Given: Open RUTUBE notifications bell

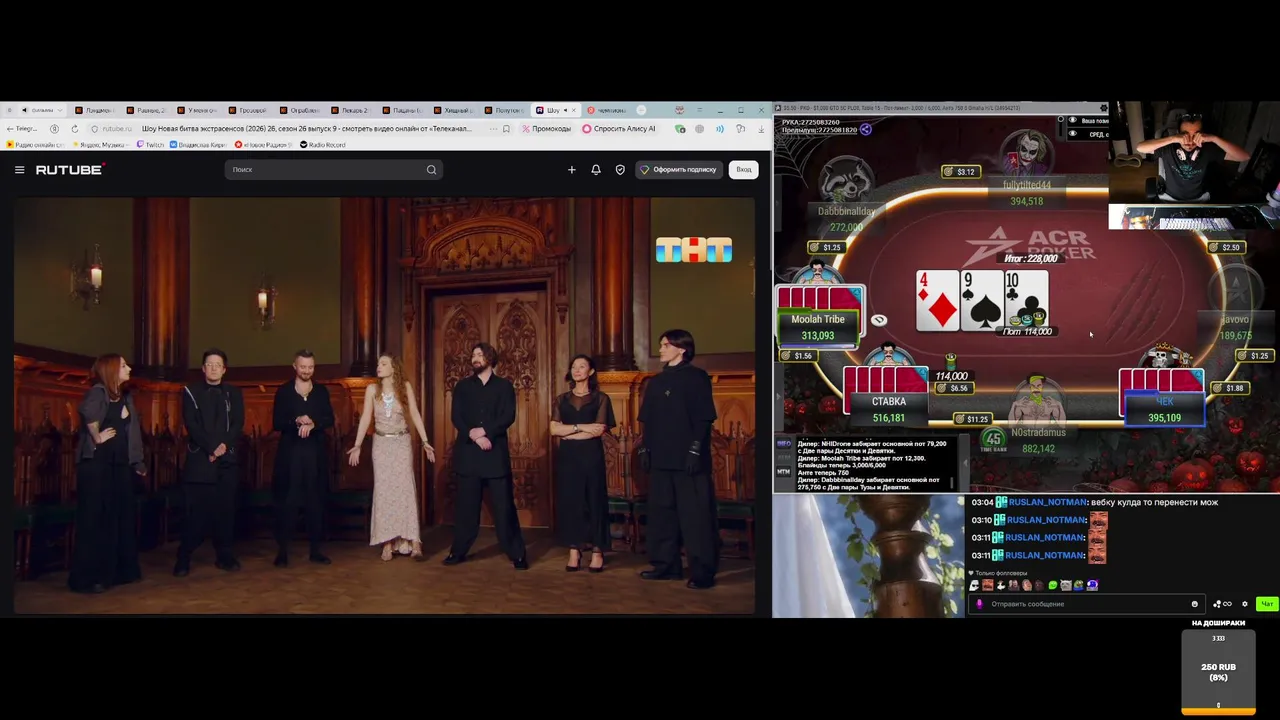Looking at the screenshot, I should 596,170.
